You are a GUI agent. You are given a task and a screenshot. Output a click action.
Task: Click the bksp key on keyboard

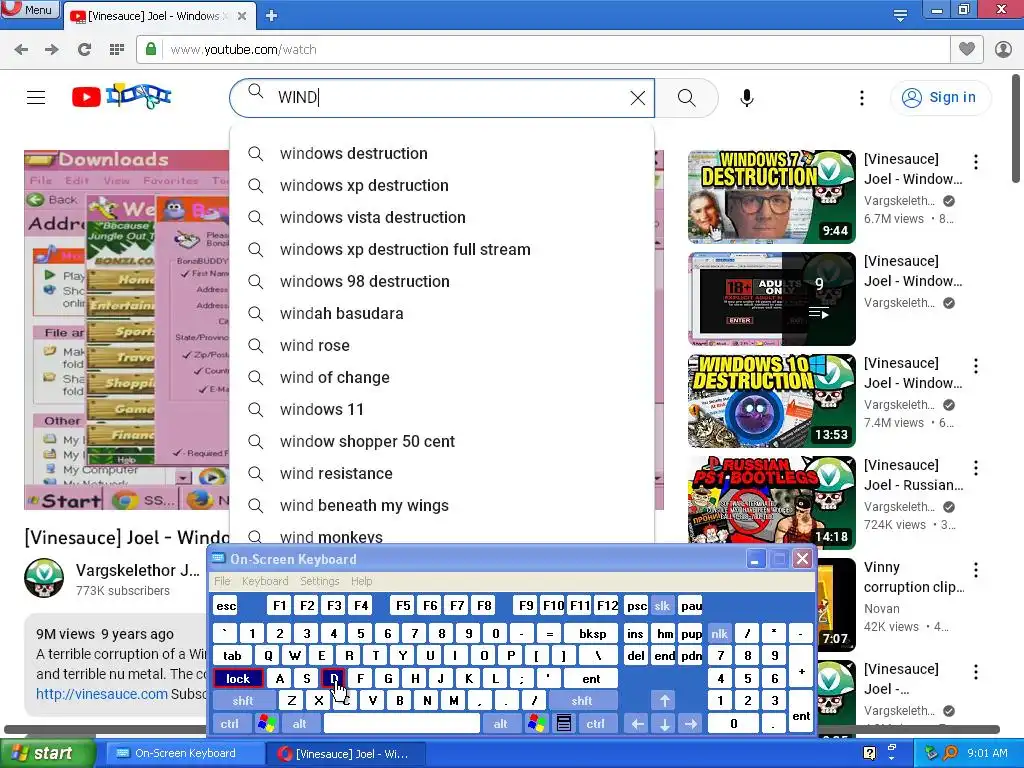(x=592, y=633)
